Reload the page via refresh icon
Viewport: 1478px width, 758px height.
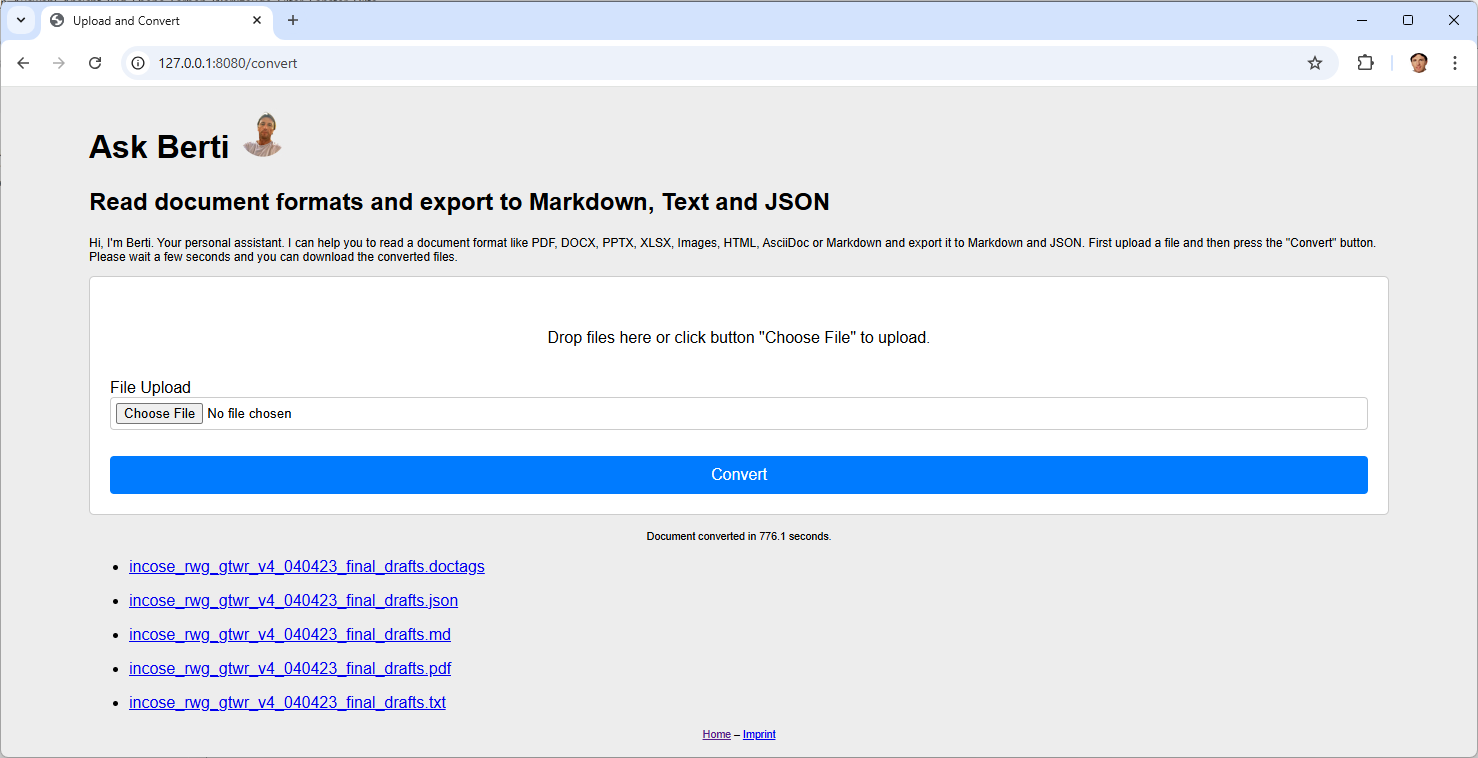click(95, 62)
